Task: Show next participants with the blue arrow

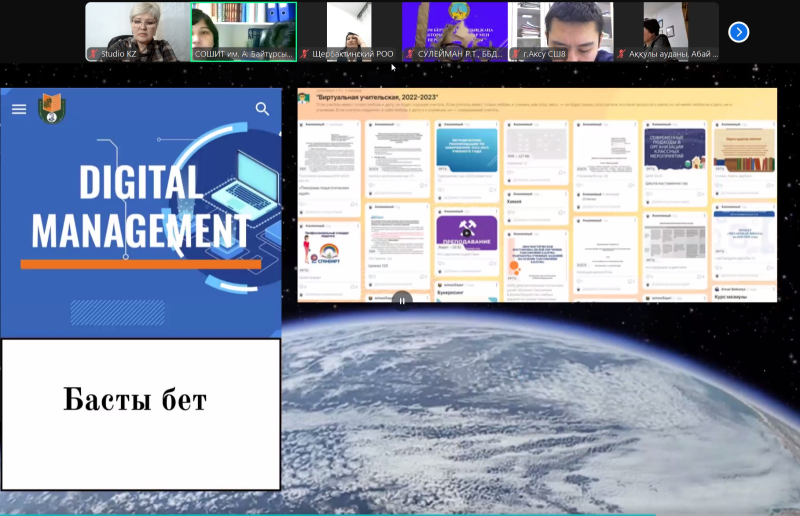Action: tap(739, 32)
